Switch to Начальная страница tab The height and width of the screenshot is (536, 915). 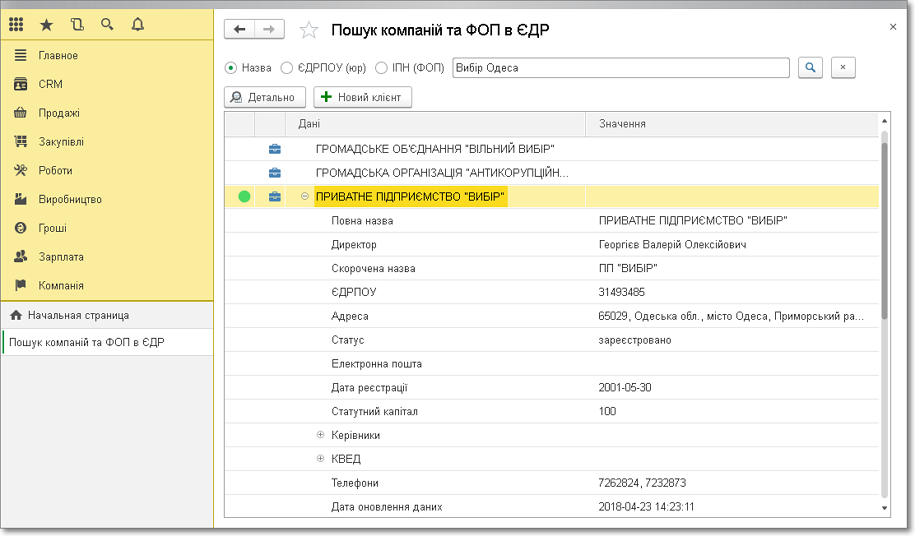point(78,315)
